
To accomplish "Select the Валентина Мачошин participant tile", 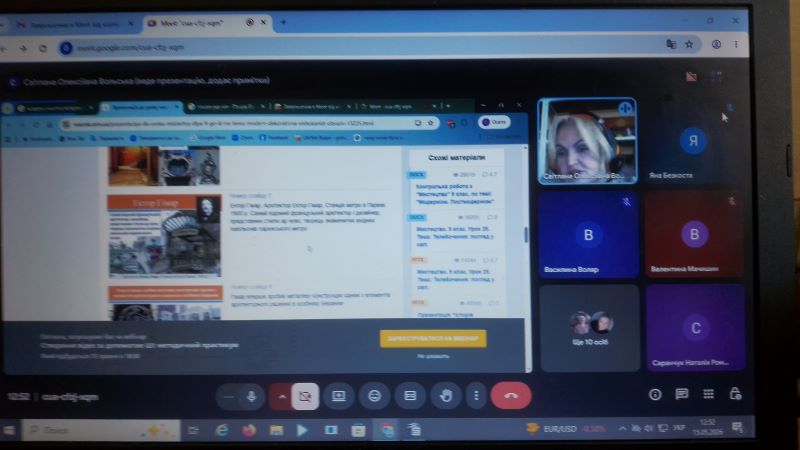I will [694, 235].
